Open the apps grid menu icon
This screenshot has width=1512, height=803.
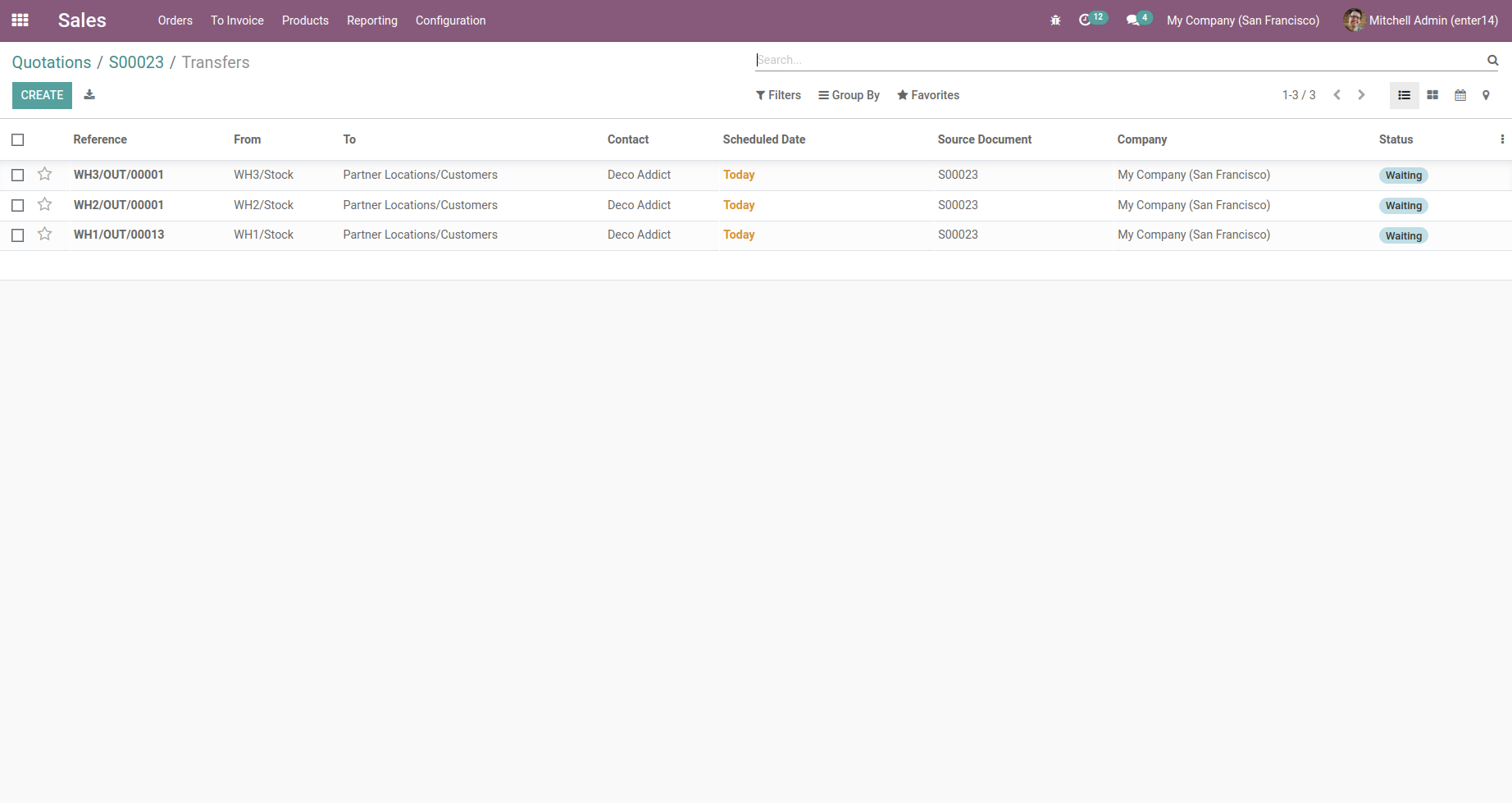[20, 21]
